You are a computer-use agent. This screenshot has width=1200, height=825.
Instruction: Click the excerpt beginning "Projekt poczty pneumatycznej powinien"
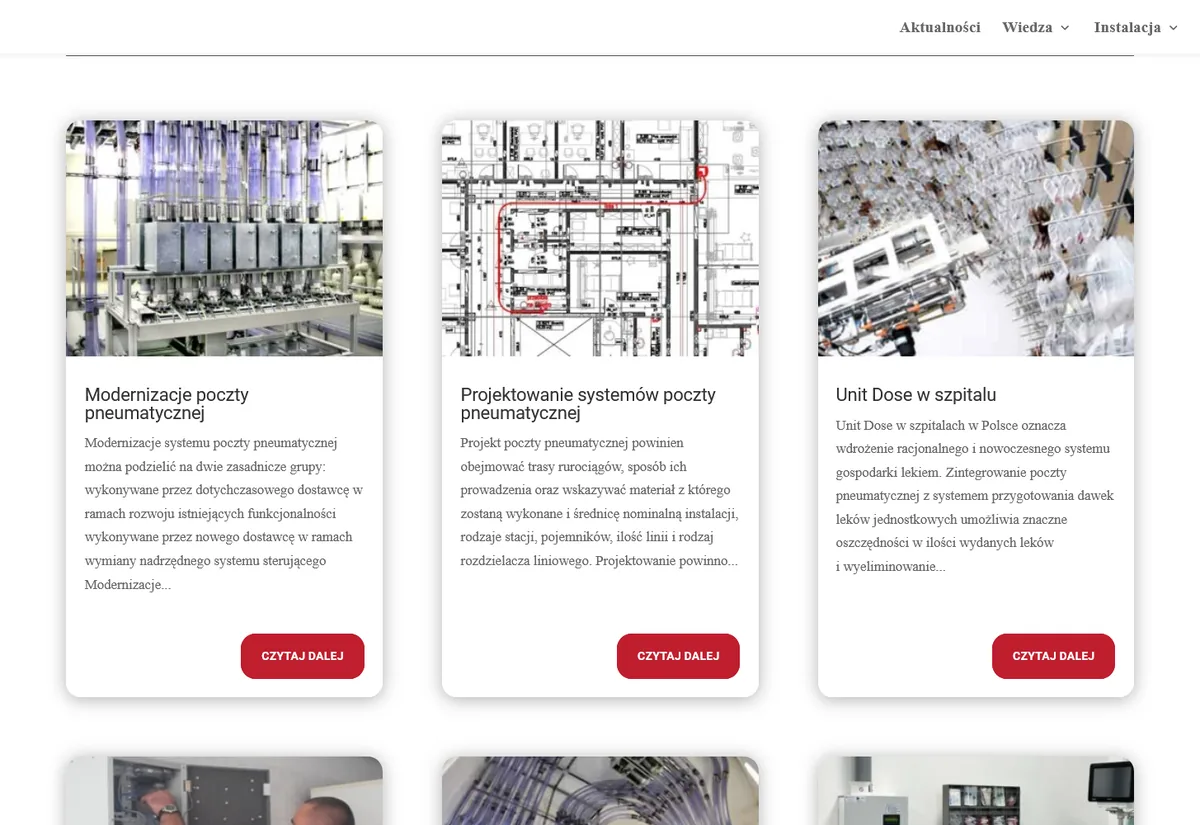600,502
